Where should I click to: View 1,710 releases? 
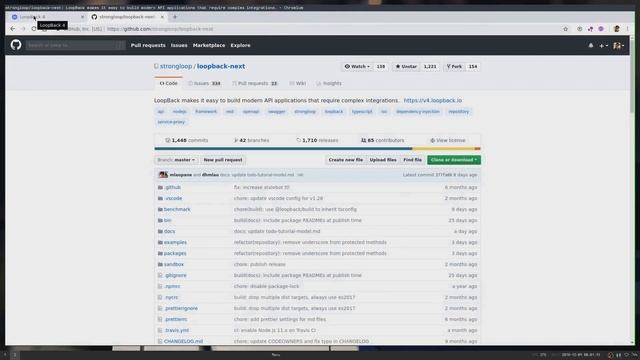(317, 140)
